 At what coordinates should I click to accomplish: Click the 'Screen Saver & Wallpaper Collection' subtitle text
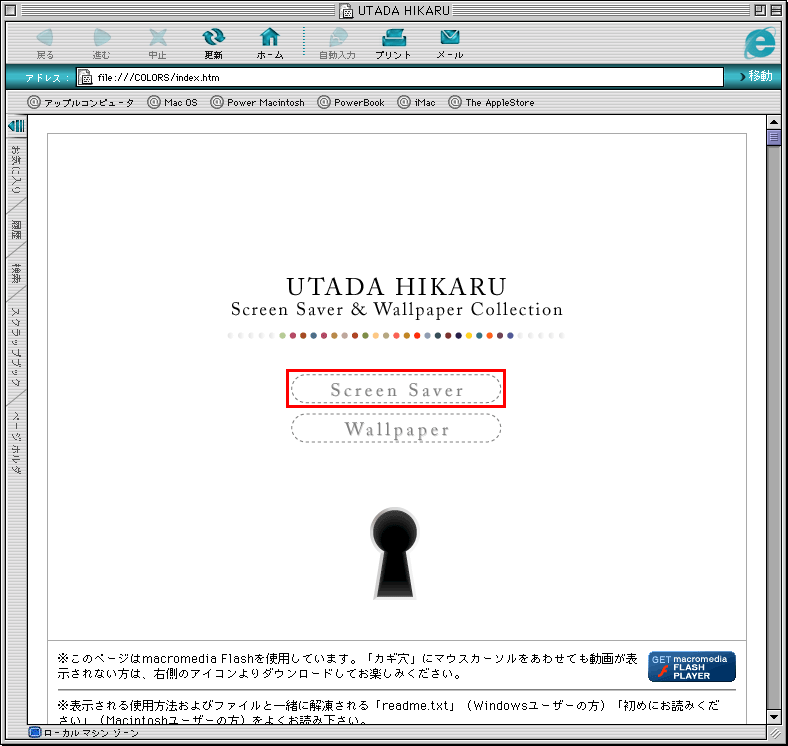point(397,309)
